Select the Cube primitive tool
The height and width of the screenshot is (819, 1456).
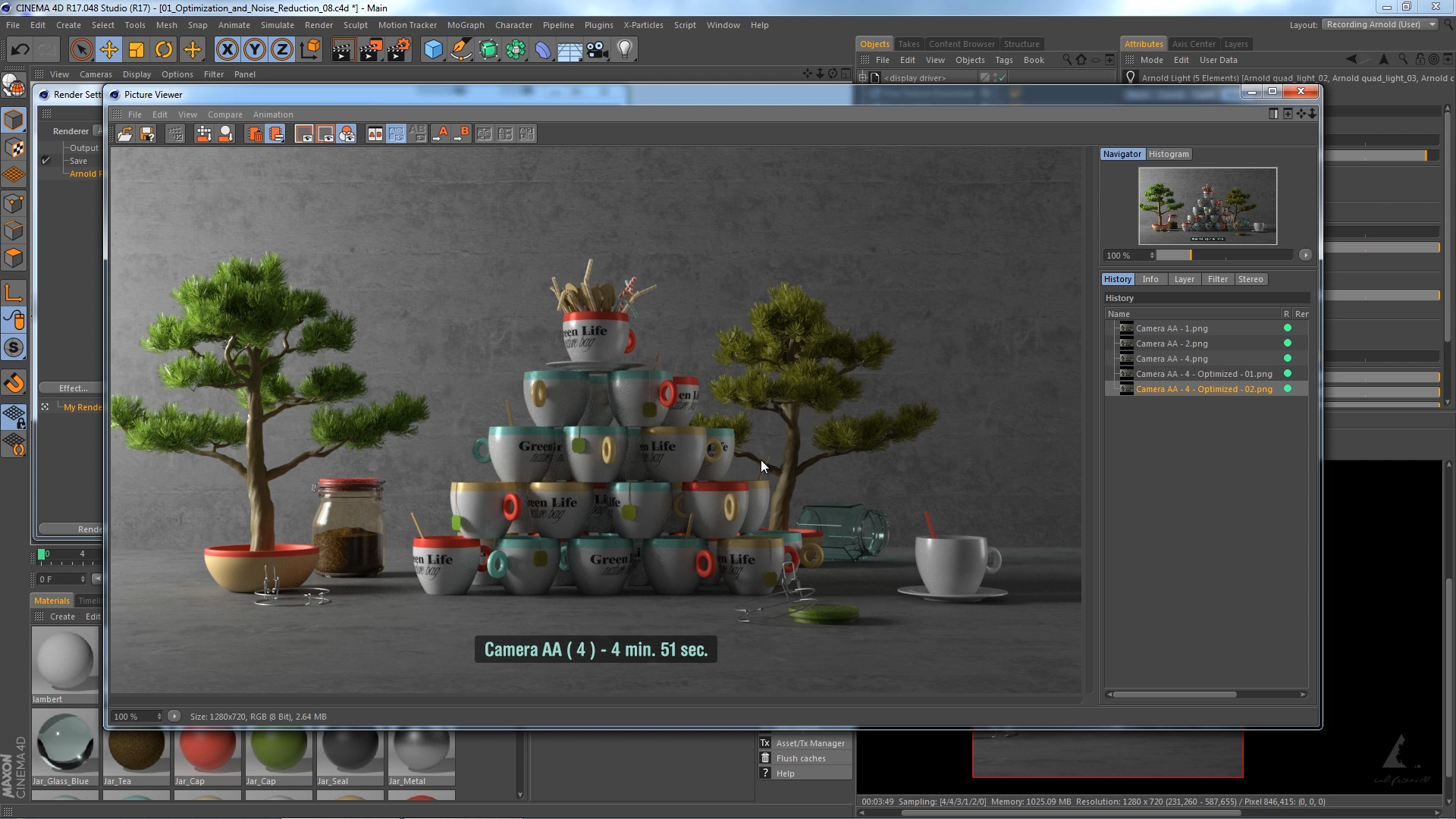click(x=433, y=49)
